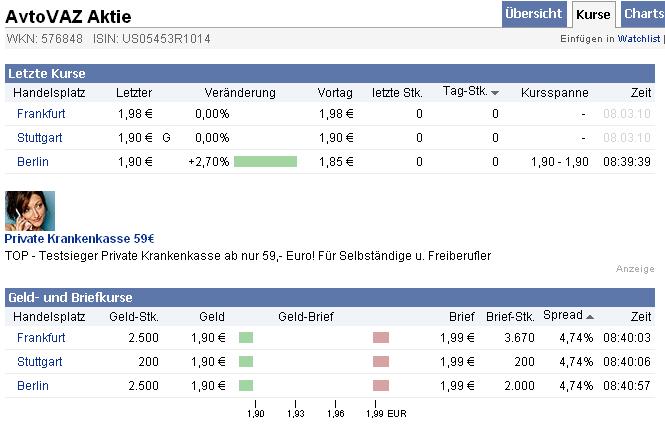Open Frankfurt in Letzte Kurse table
The width and height of the screenshot is (665, 430).
pyautogui.click(x=41, y=114)
